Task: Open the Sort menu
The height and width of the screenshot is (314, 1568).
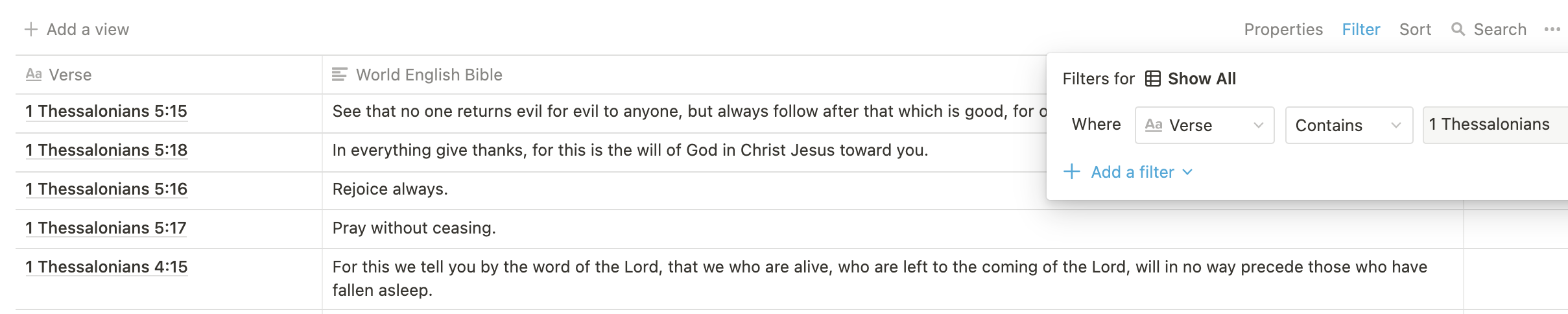Action: click(1415, 29)
